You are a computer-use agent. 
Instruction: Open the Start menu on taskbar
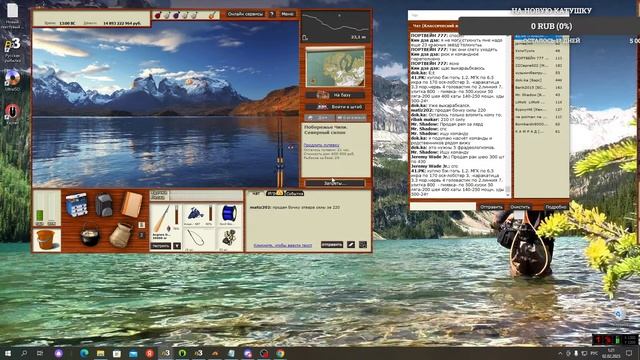8,353
